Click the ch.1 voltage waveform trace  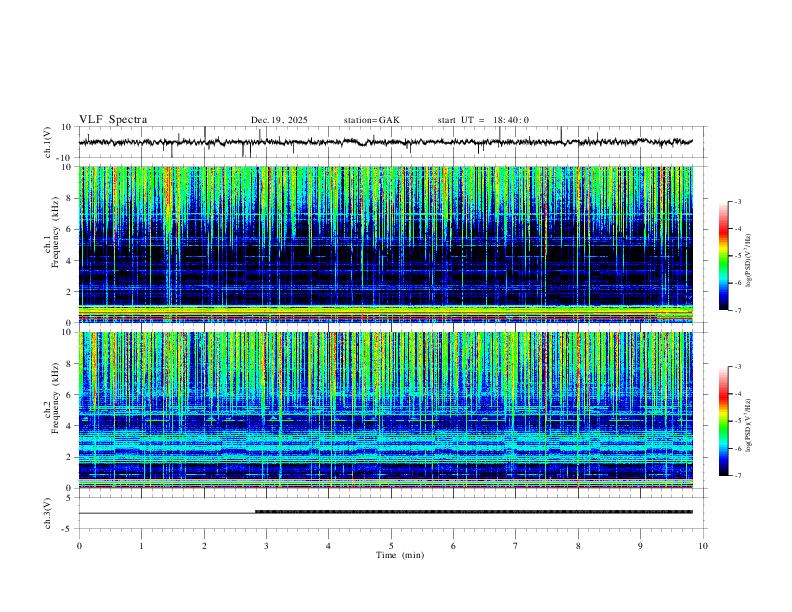coord(385,142)
